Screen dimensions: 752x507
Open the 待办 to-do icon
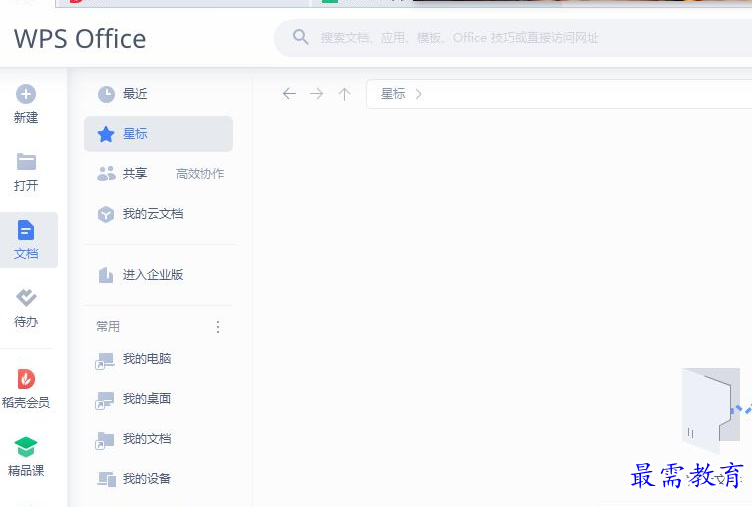[x=26, y=297]
